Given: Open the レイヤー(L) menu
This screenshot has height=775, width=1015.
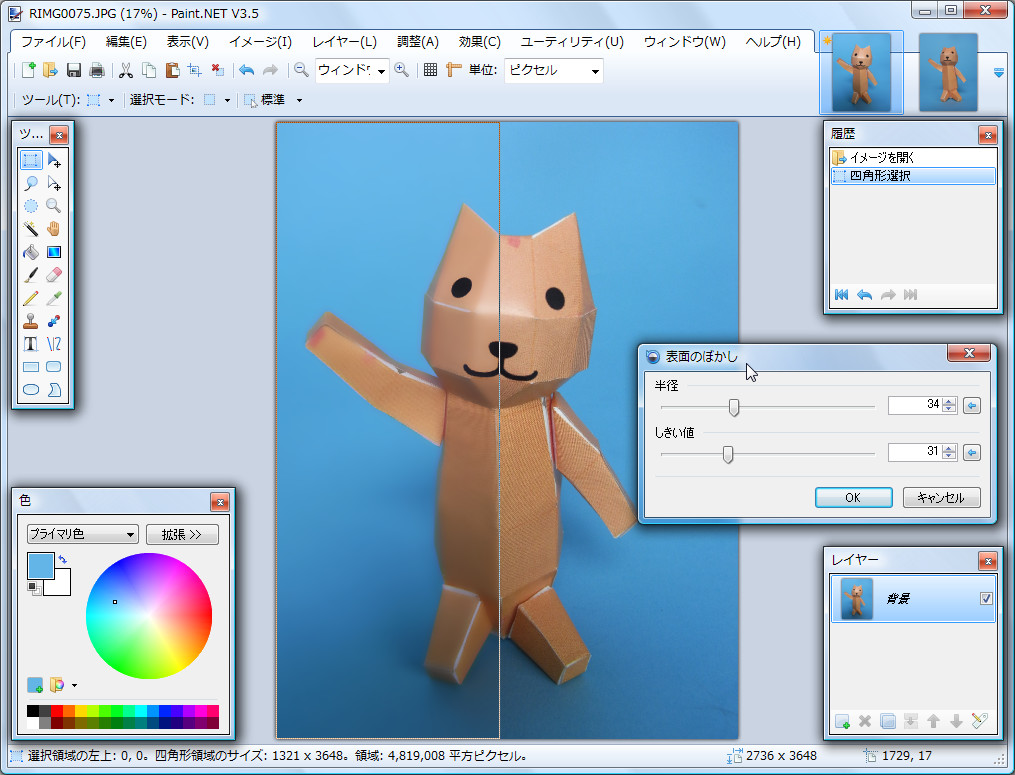Looking at the screenshot, I should pyautogui.click(x=344, y=42).
